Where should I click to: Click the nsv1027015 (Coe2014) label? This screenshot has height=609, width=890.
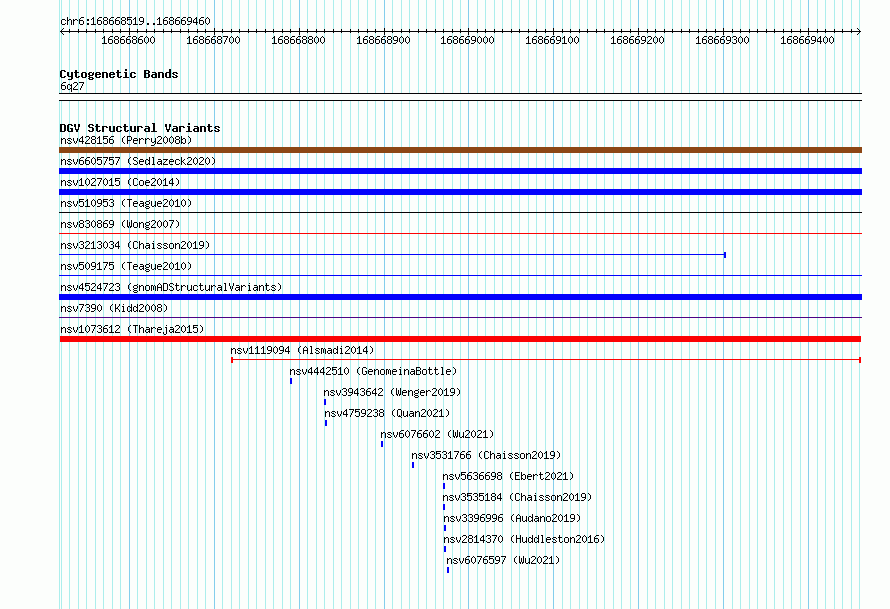pyautogui.click(x=120, y=182)
